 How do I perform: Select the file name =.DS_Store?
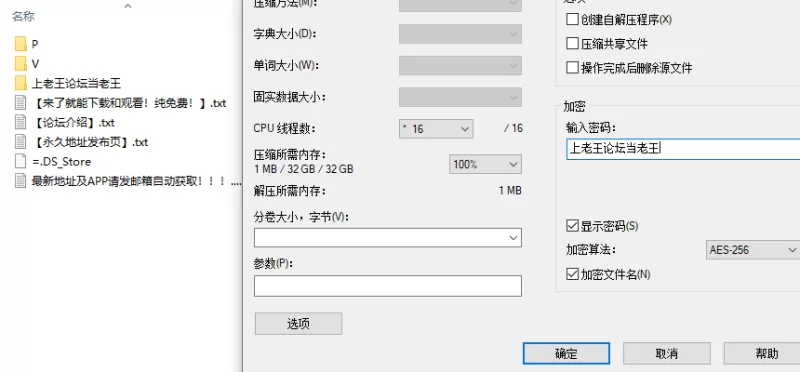click(62, 162)
